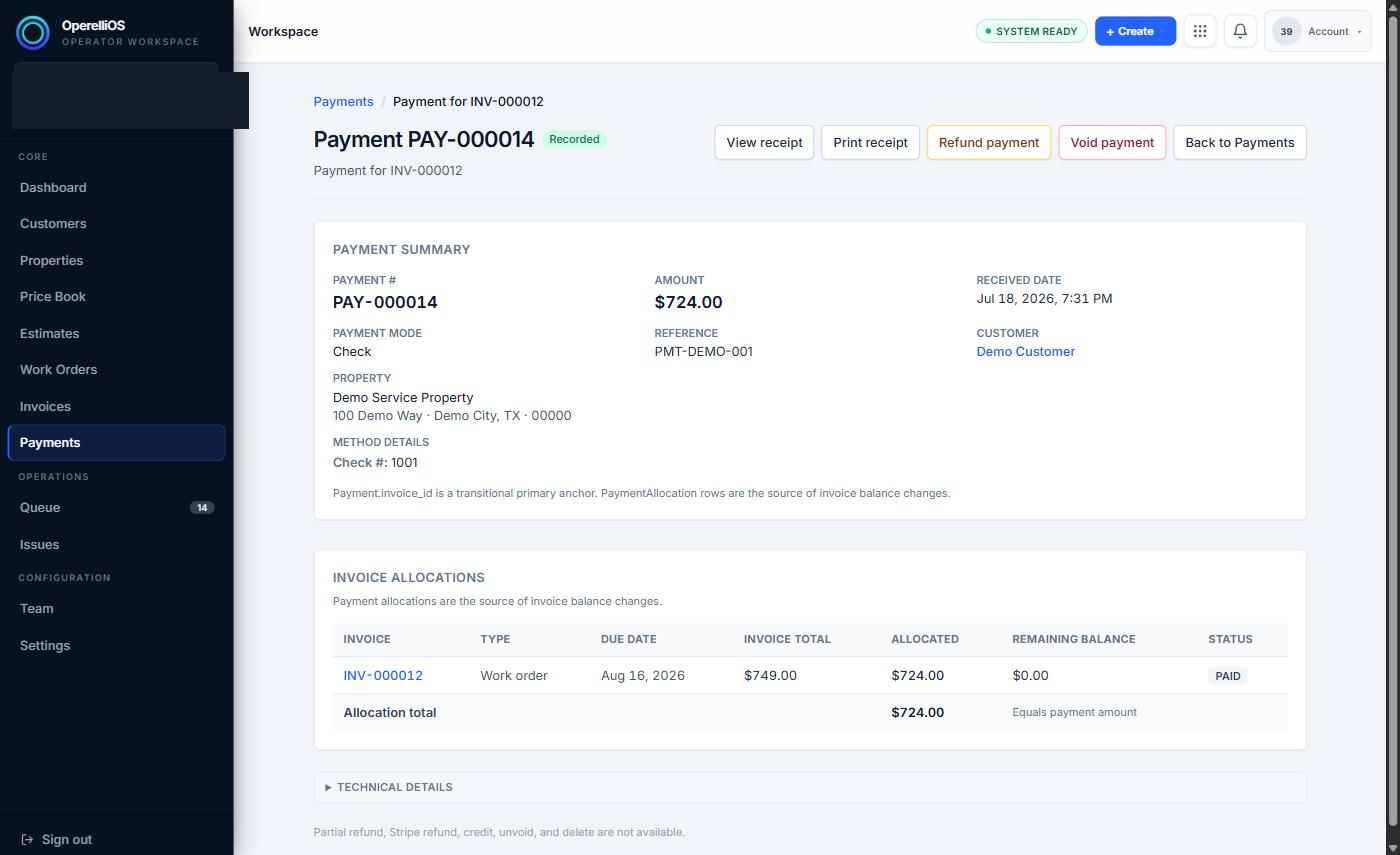Click Sign out link
1400x855 pixels.
click(x=66, y=840)
